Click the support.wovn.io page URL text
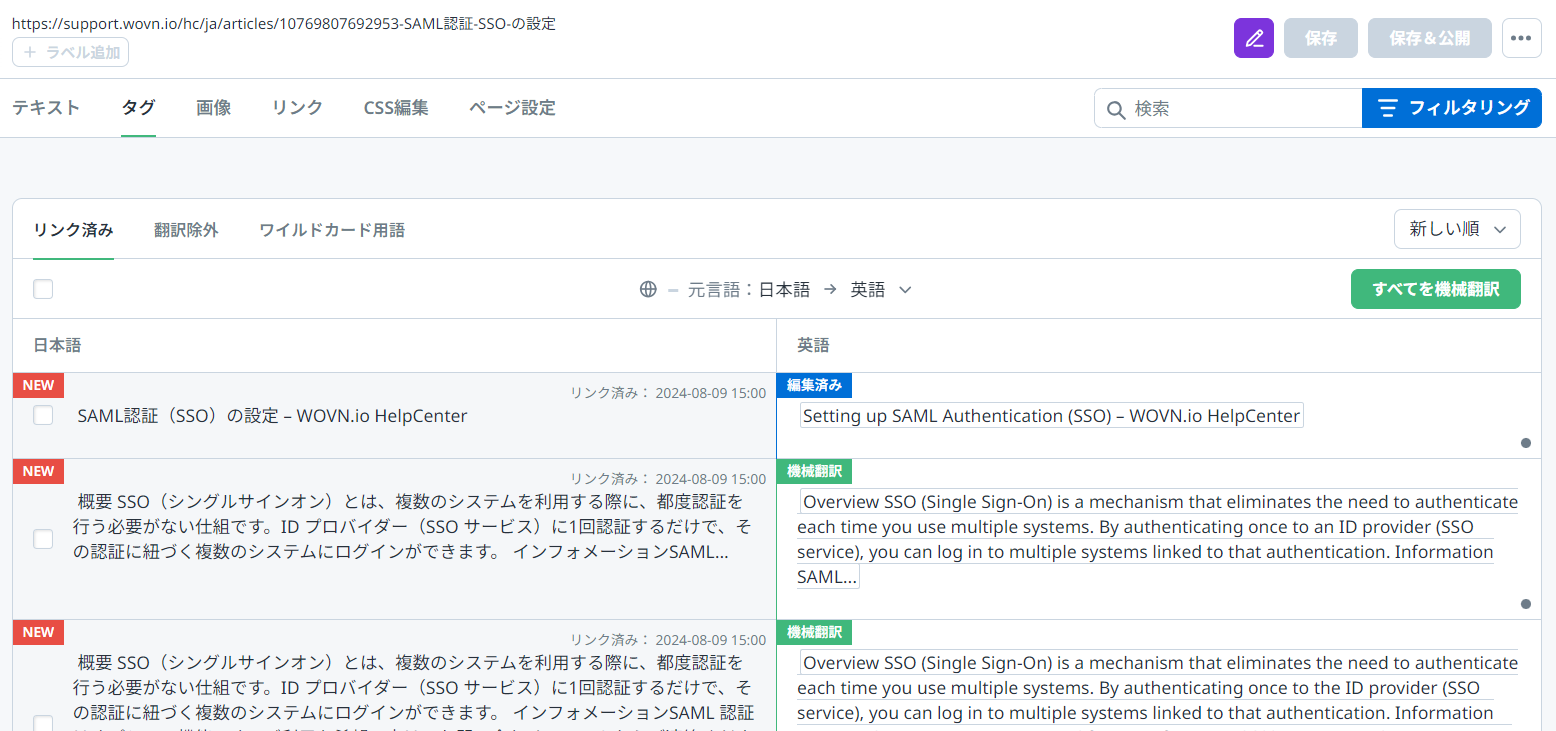The image size is (1556, 731). click(x=284, y=24)
